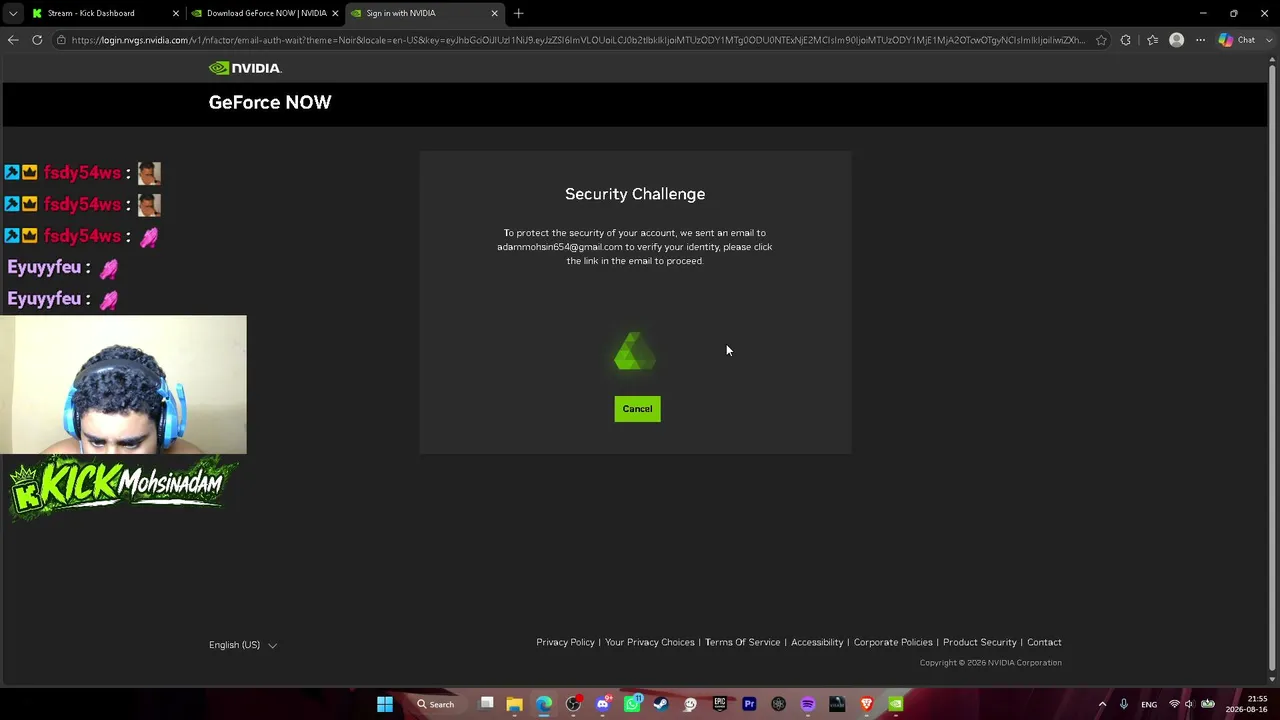
Task: Open the browser profile menu
Action: pos(1176,40)
